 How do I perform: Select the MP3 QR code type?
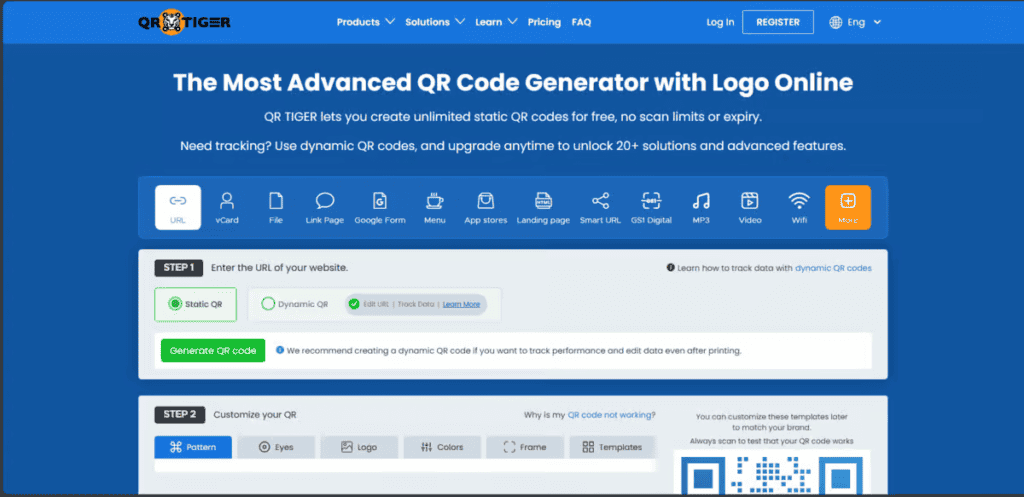point(701,207)
